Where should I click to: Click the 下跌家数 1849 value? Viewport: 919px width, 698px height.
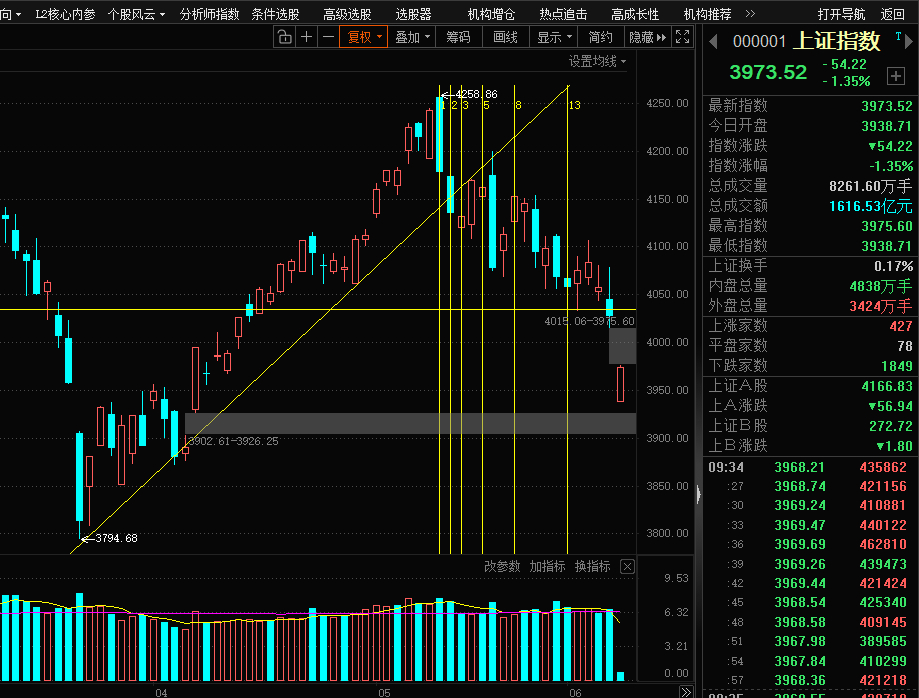tap(897, 366)
